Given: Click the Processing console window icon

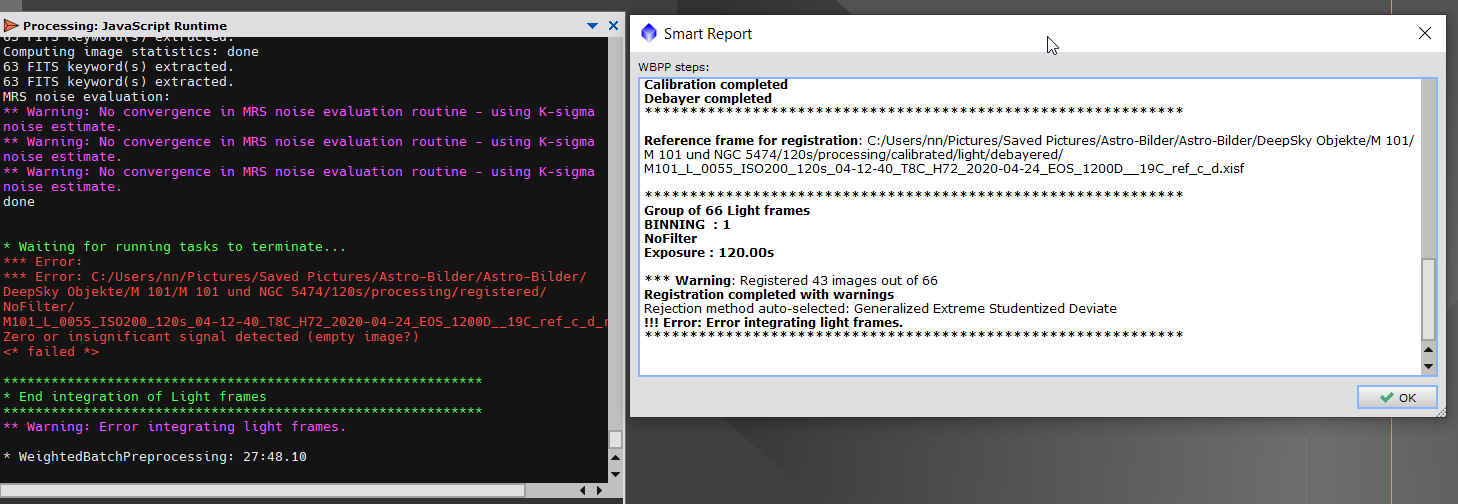Looking at the screenshot, I should [x=11, y=25].
